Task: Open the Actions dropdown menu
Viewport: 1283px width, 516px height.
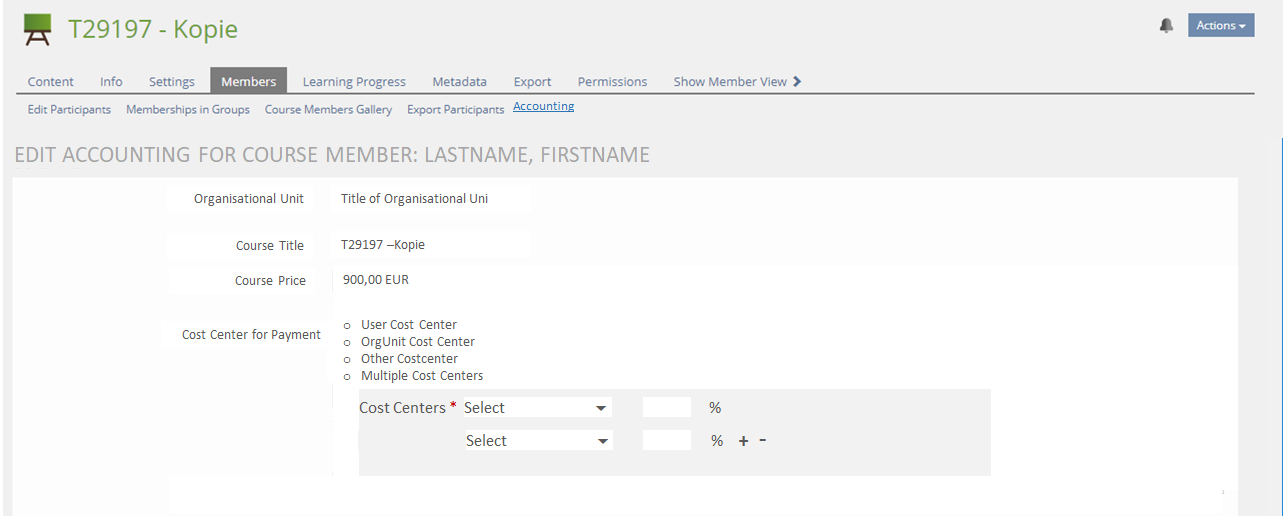Action: click(x=1220, y=26)
